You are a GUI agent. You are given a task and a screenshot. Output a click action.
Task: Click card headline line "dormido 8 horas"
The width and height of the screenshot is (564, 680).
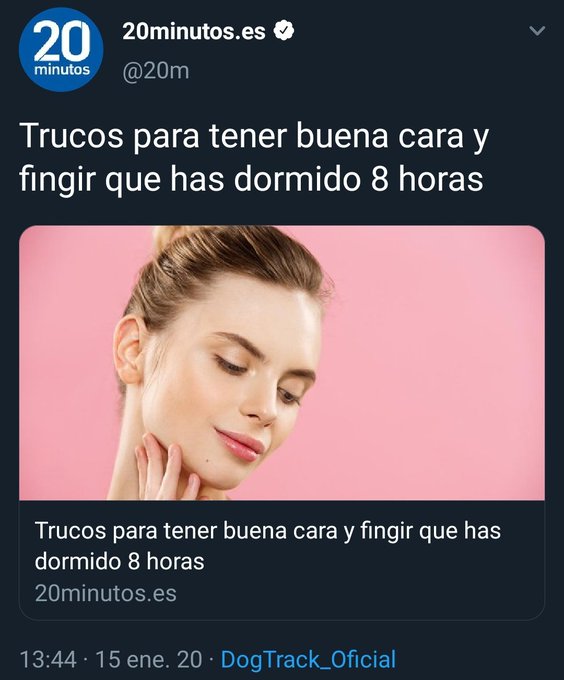(119, 562)
